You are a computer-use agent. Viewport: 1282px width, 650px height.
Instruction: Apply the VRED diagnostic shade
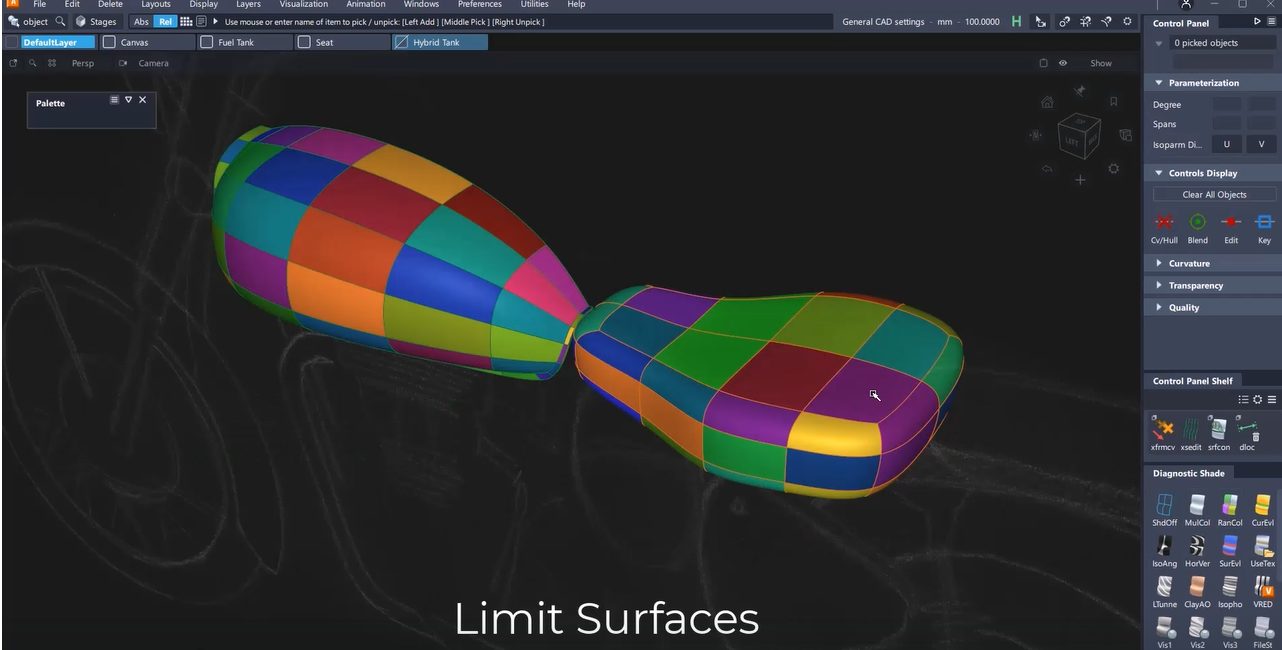point(1261,590)
